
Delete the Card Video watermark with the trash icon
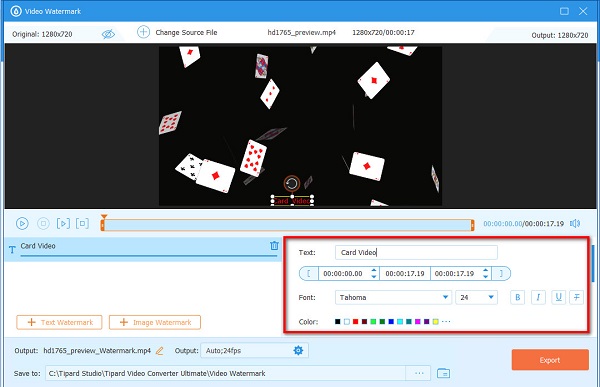[274, 246]
